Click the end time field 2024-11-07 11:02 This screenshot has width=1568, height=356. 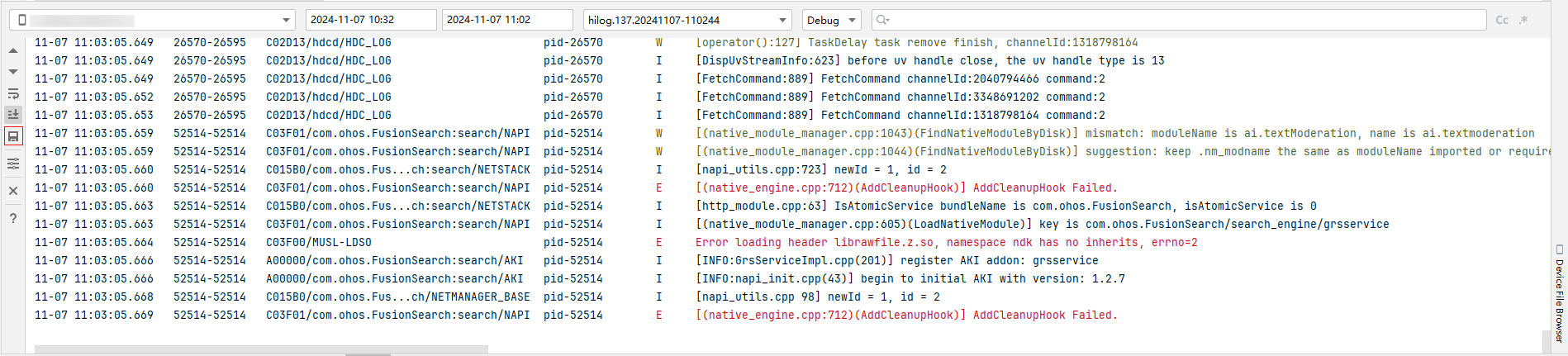click(x=507, y=20)
